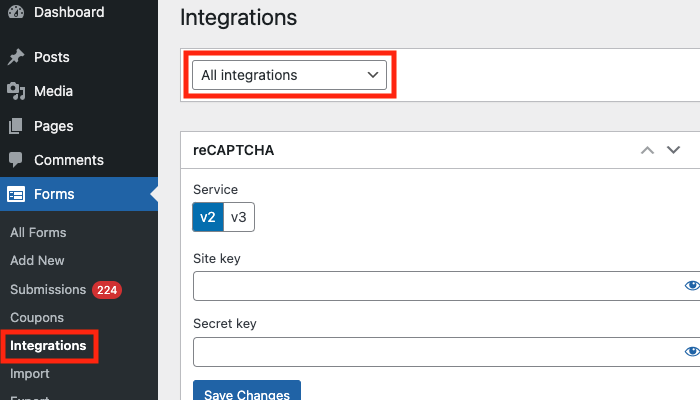This screenshot has width=700, height=400.
Task: Show the Site key with the eye icon
Action: pyautogui.click(x=692, y=285)
